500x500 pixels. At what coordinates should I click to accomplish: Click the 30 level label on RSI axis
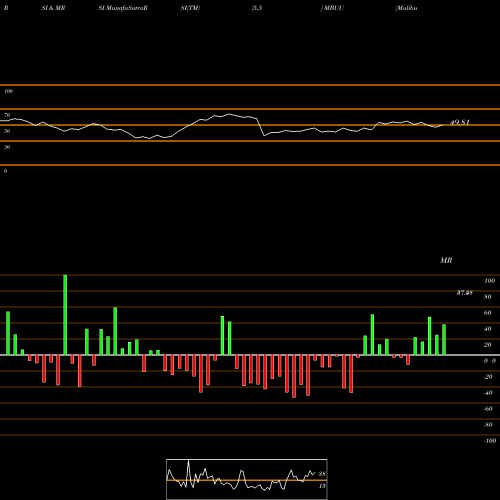(7, 147)
